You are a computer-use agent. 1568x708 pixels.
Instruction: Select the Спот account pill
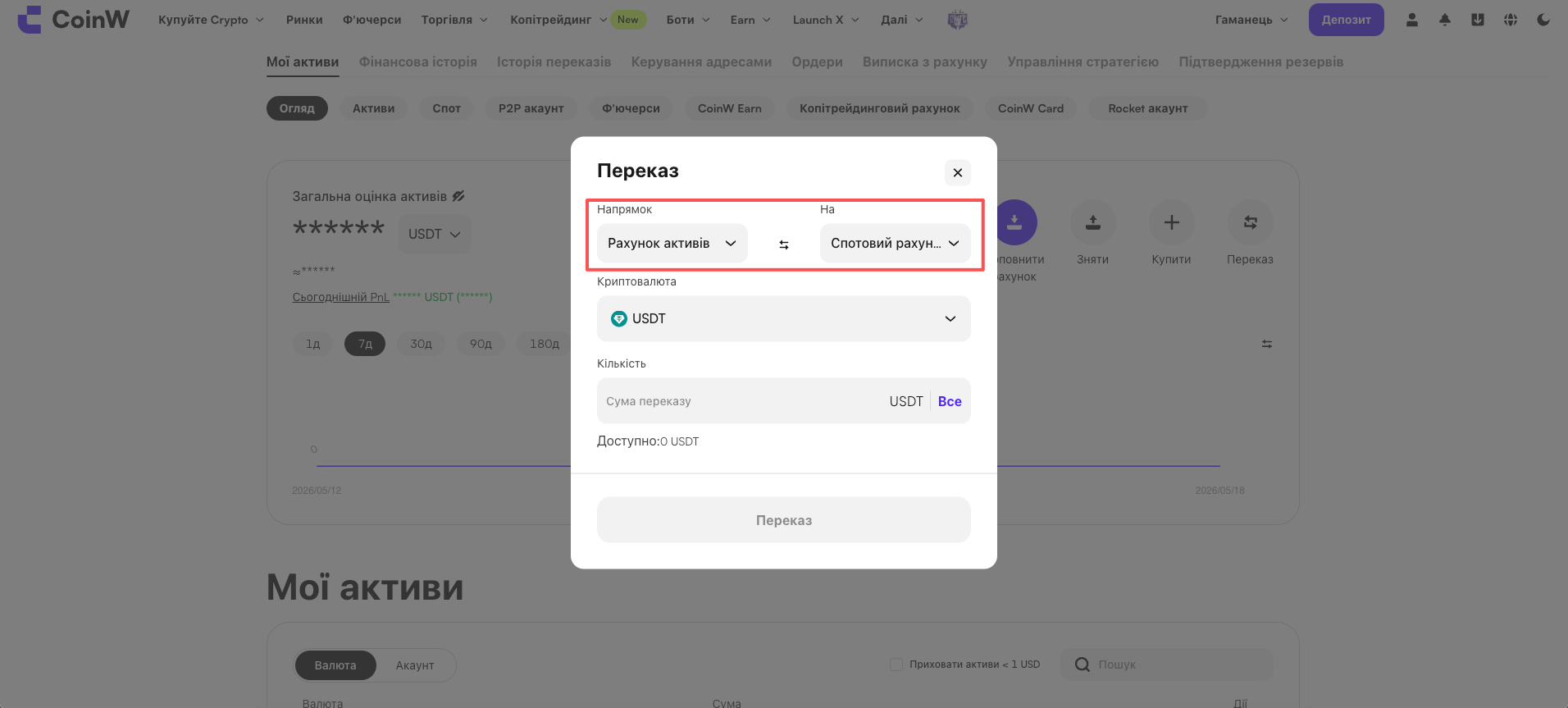pyautogui.click(x=447, y=108)
